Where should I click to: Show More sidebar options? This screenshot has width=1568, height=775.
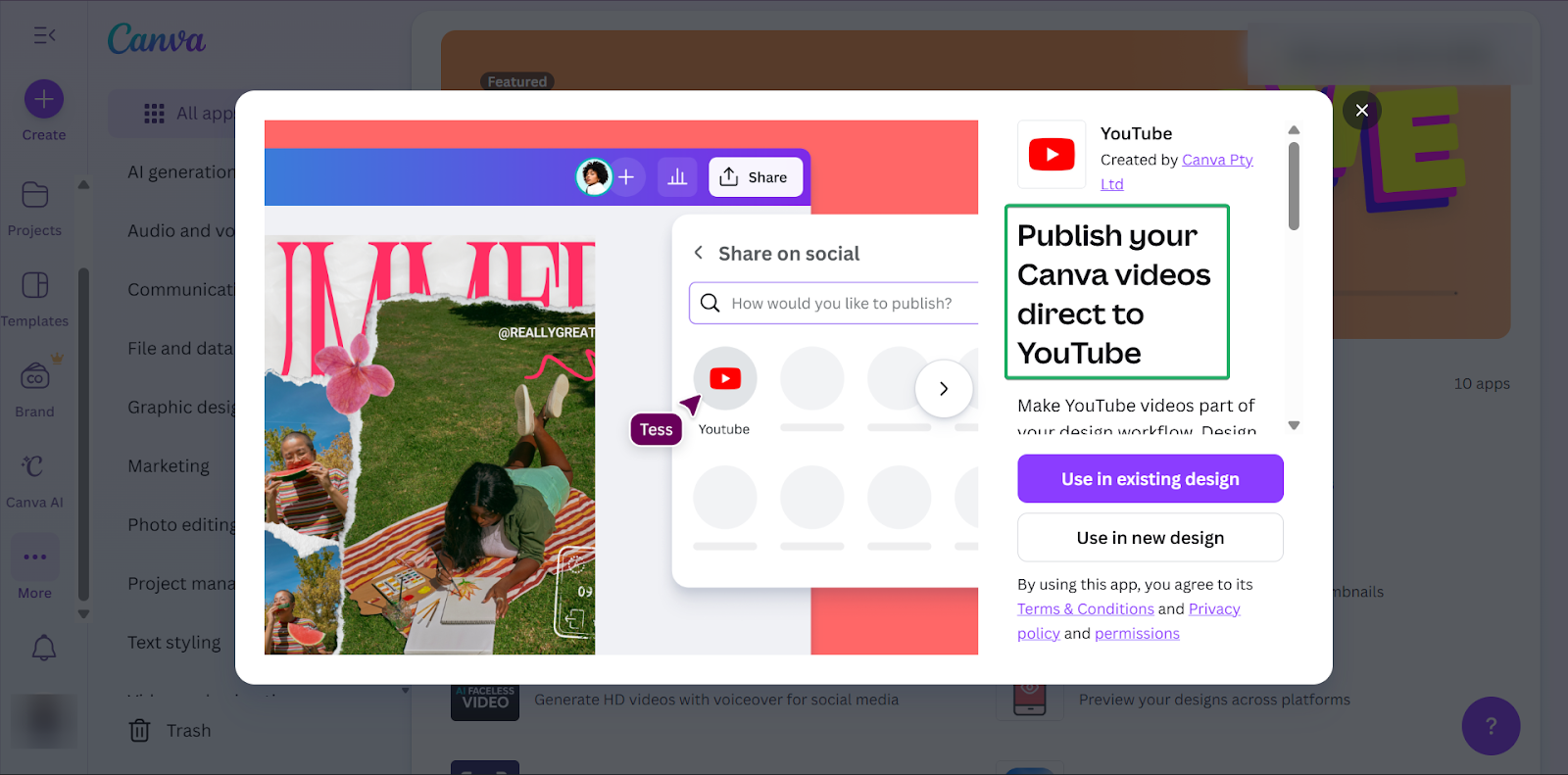tap(34, 568)
